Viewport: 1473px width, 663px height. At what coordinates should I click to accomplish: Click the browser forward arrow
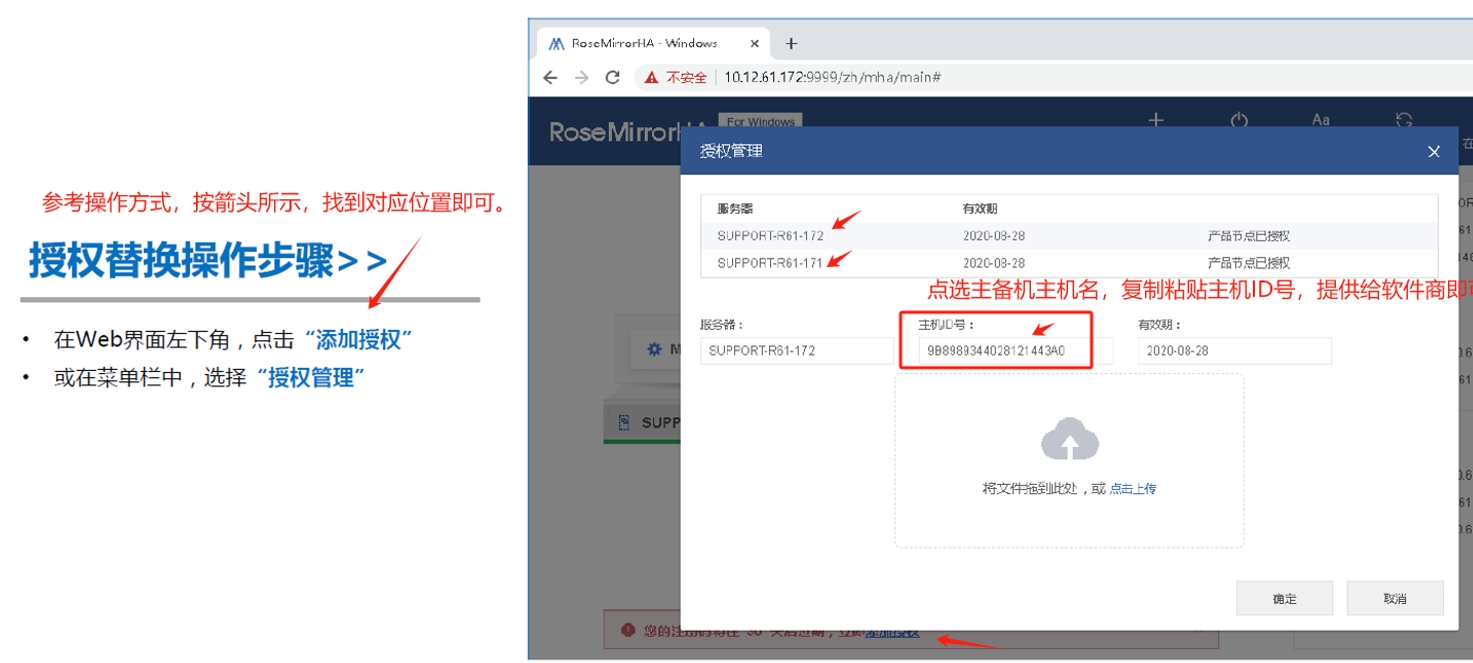click(582, 77)
